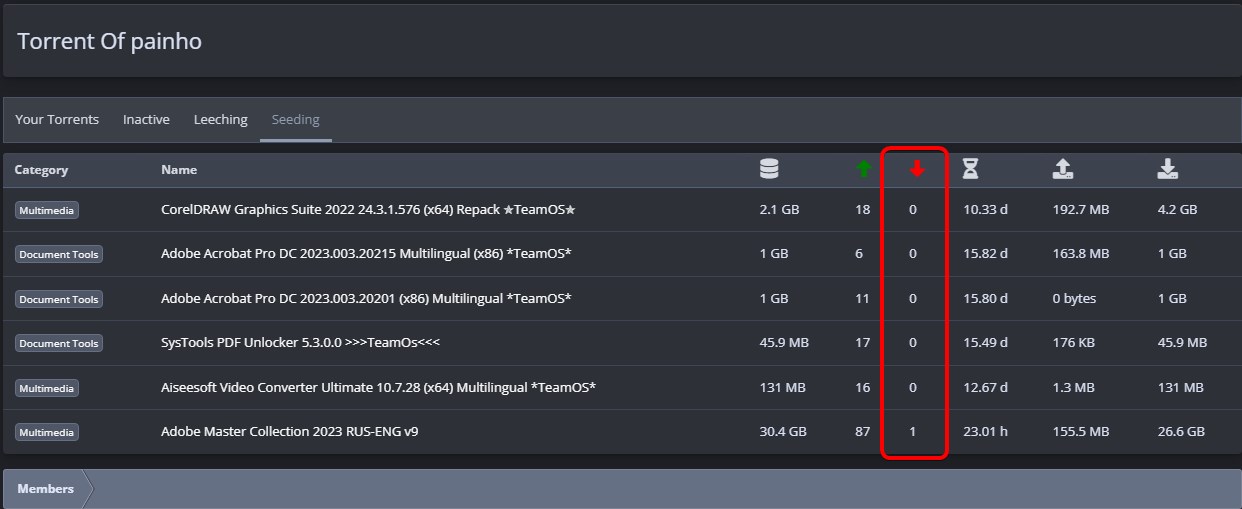Viewport: 1242px width, 509px height.
Task: Click the Category column header
Action: (41, 170)
